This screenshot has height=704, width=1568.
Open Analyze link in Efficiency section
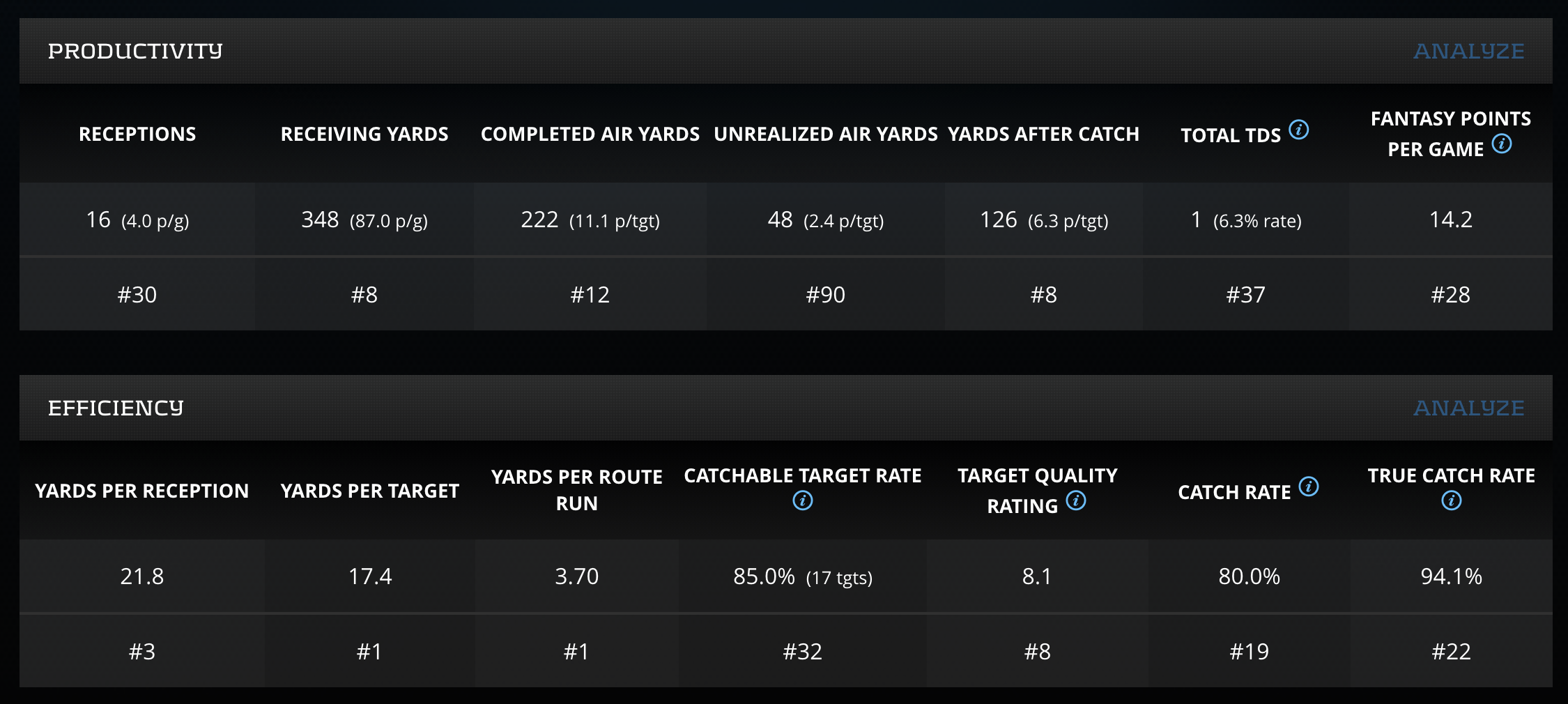coord(1468,408)
